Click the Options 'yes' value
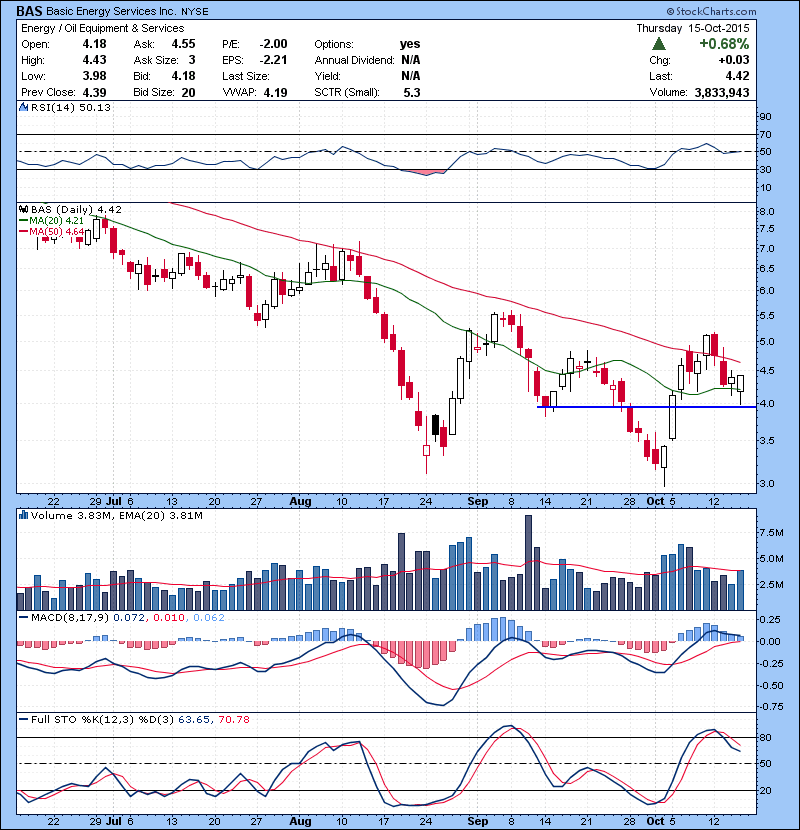The image size is (800, 830). click(410, 44)
